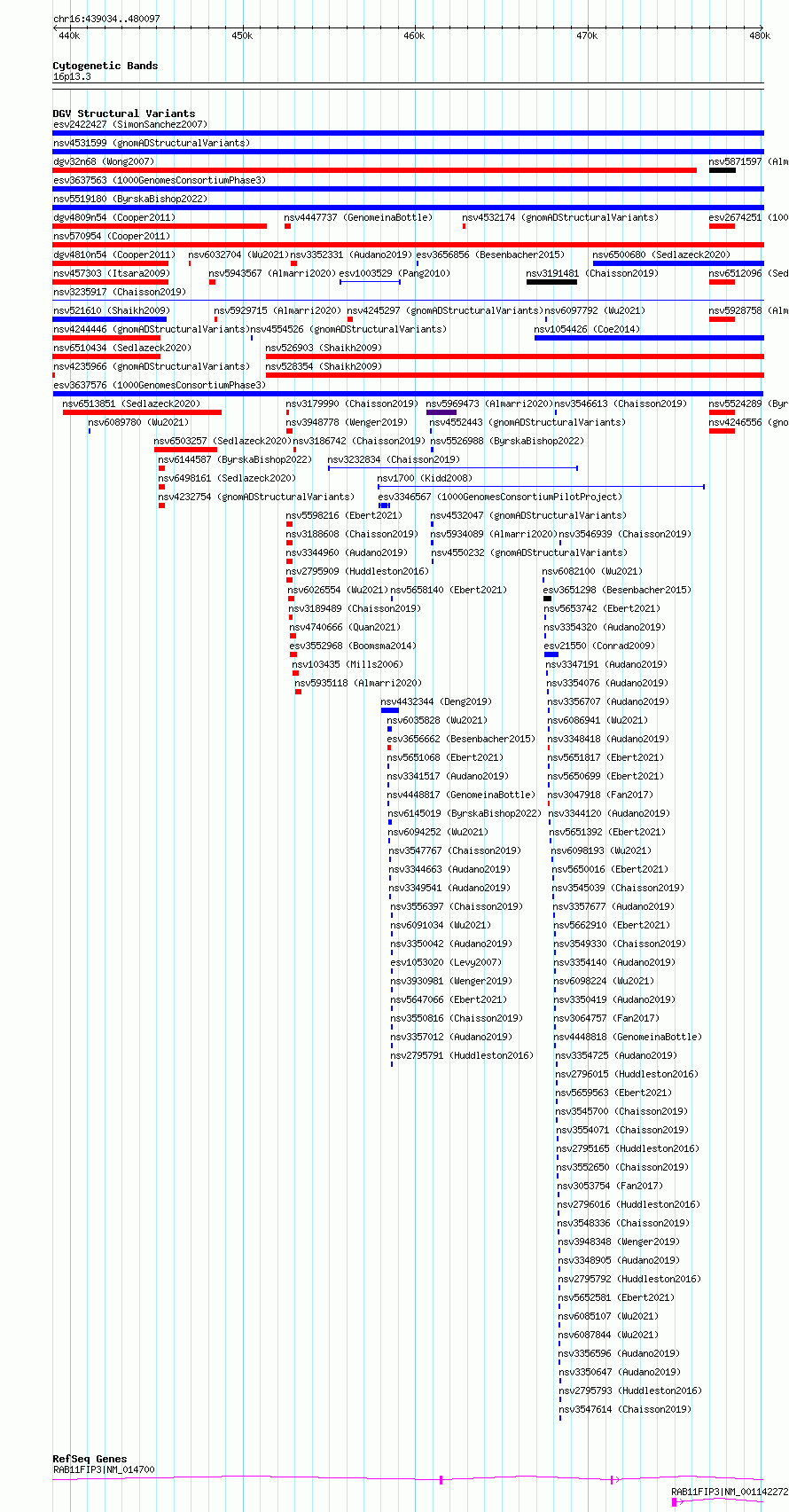This screenshot has width=789, height=1512.
Task: Click esv3651298 (Besenbacher2015) label
Action: (617, 591)
